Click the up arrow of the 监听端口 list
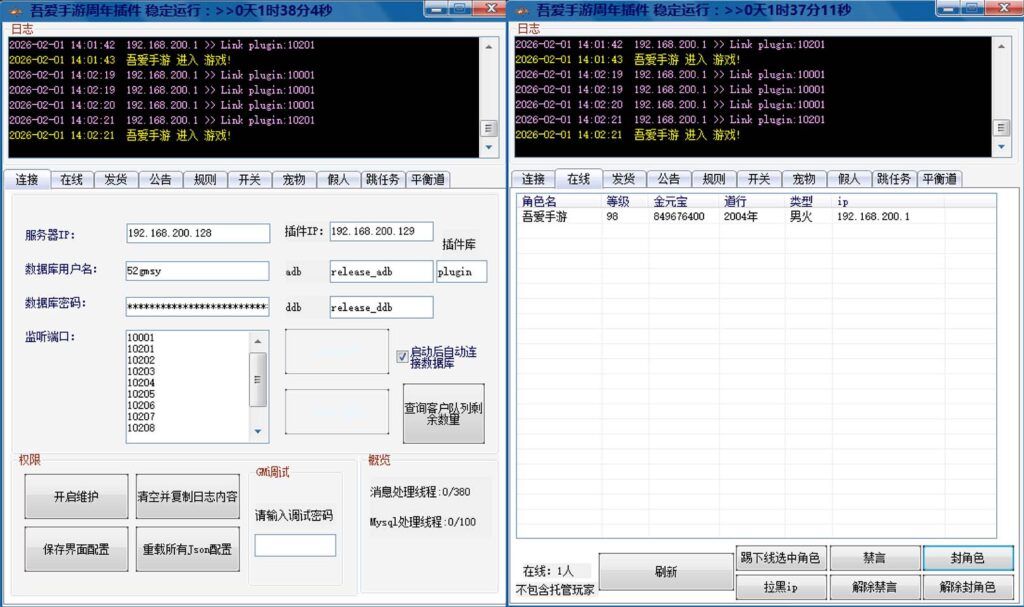This screenshot has height=607, width=1024. pos(258,340)
